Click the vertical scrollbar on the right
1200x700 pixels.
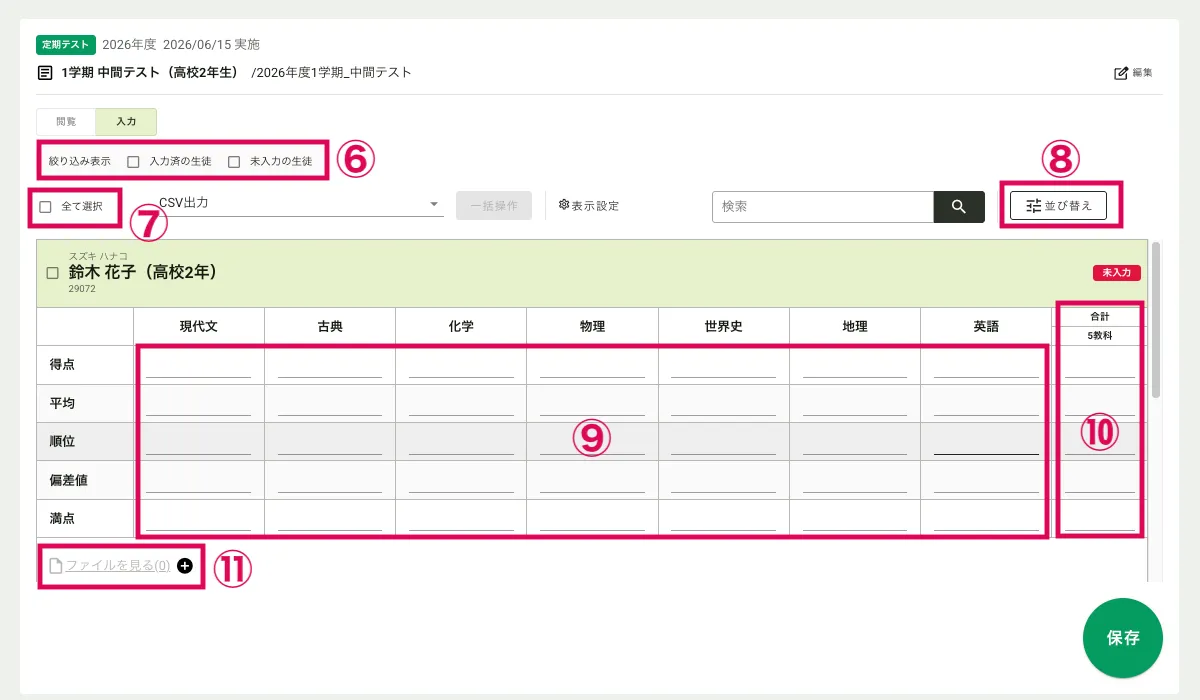click(1156, 320)
